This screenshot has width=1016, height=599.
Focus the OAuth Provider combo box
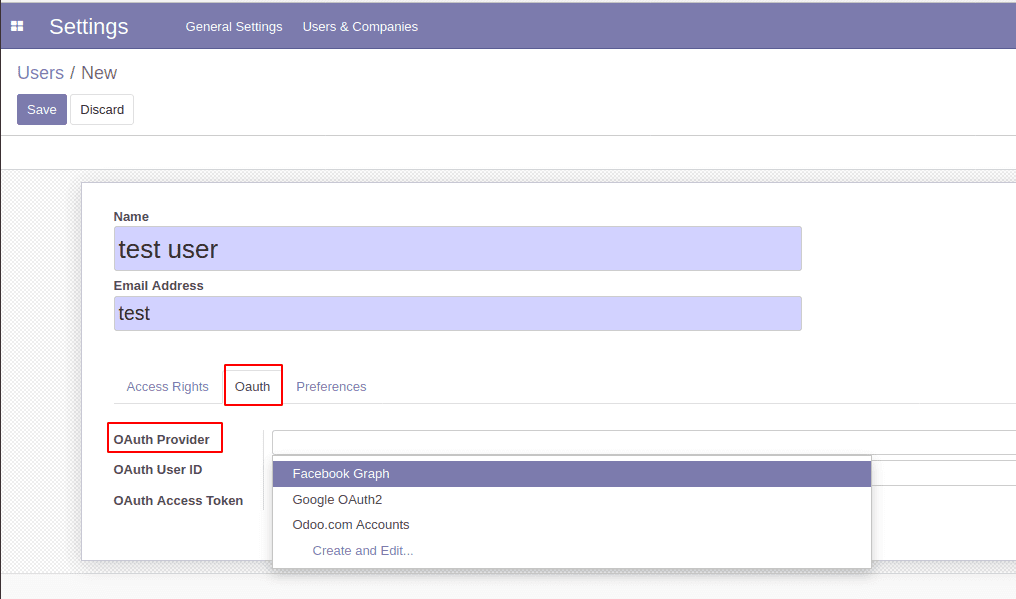[x=644, y=442]
